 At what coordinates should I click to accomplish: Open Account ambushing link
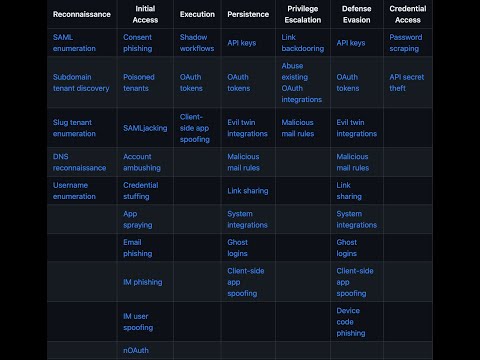(142, 162)
